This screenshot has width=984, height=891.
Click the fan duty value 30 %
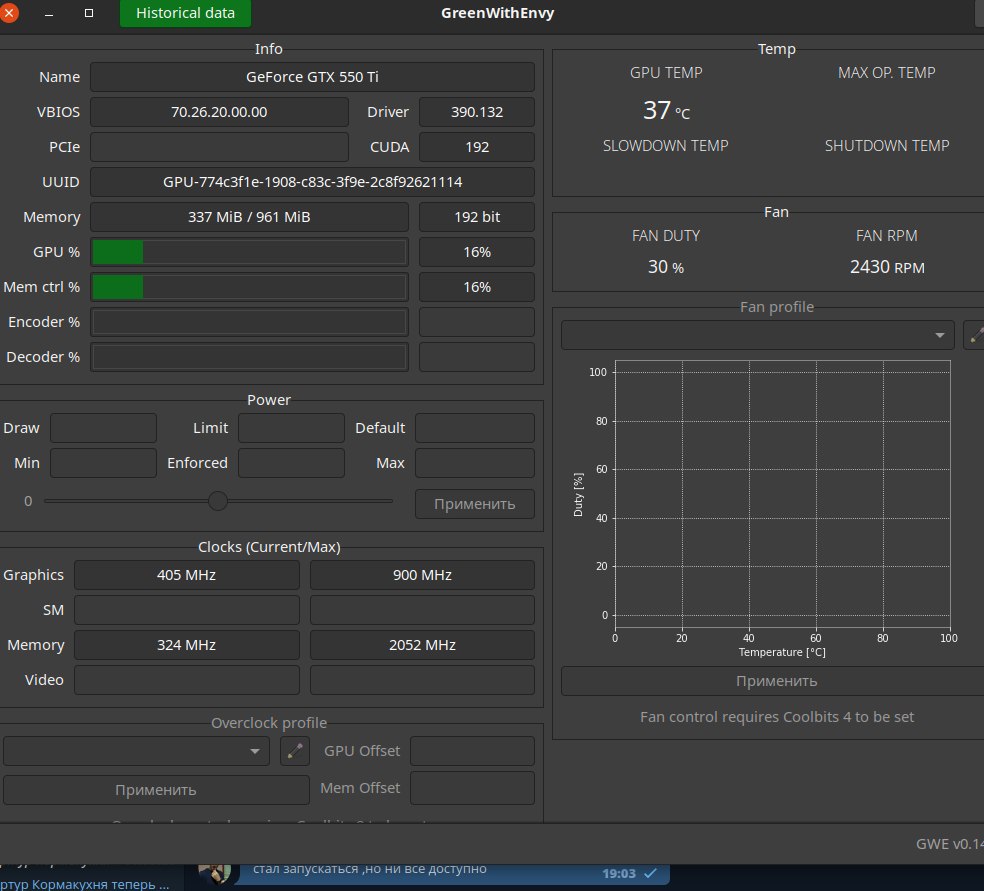click(666, 267)
